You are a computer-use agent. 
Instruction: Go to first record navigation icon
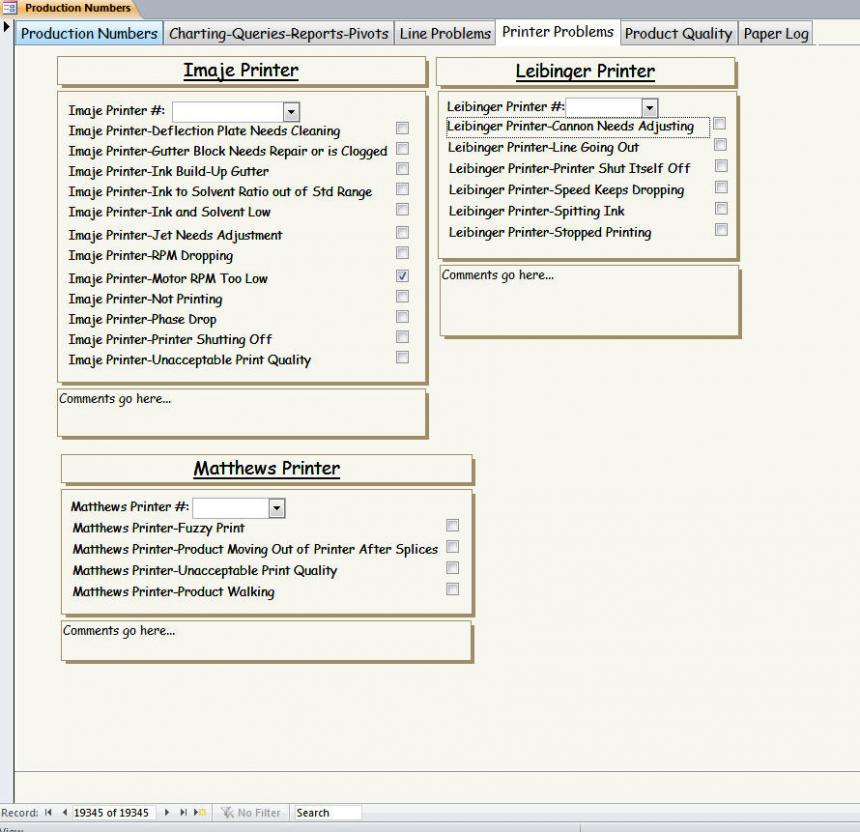click(x=48, y=812)
